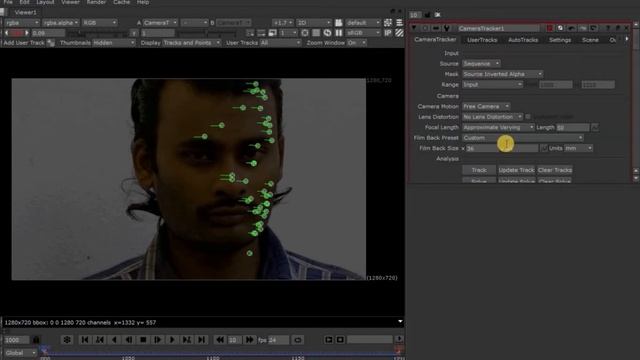
Task: Stop viewer playback
Action: (x=143, y=340)
